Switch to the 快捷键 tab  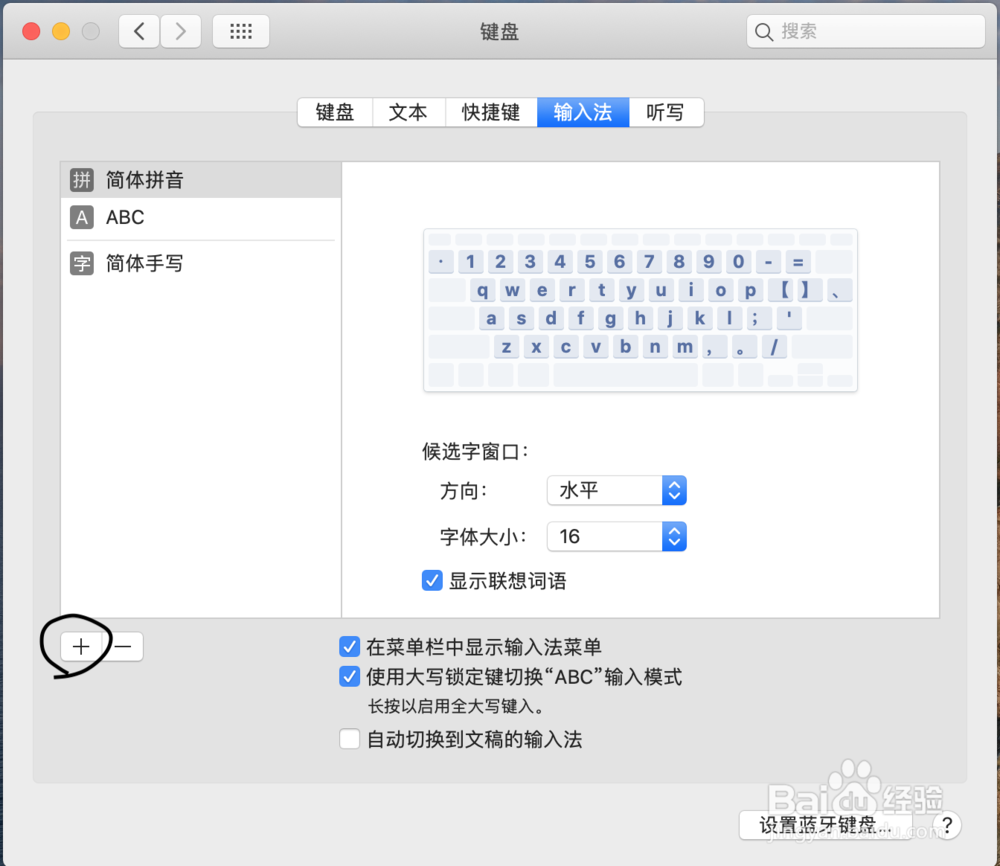pyautogui.click(x=491, y=112)
